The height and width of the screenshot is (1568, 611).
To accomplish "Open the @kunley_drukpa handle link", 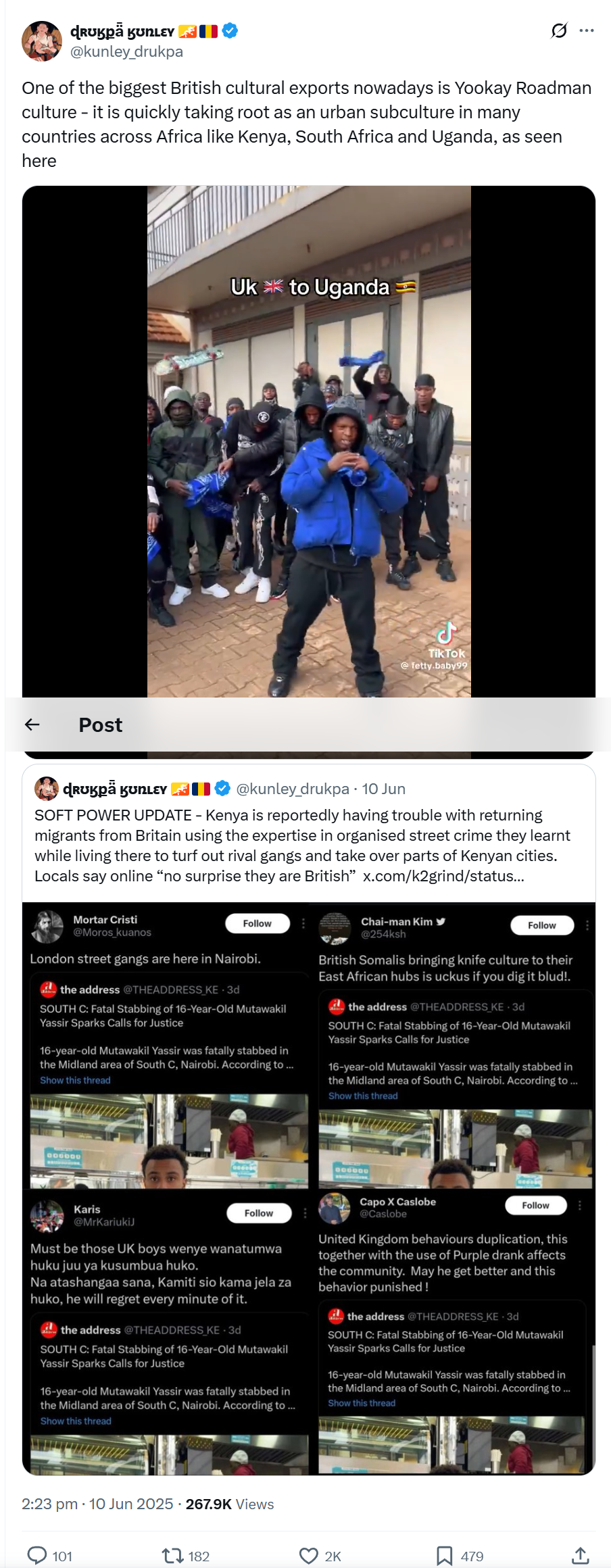I will 126,51.
